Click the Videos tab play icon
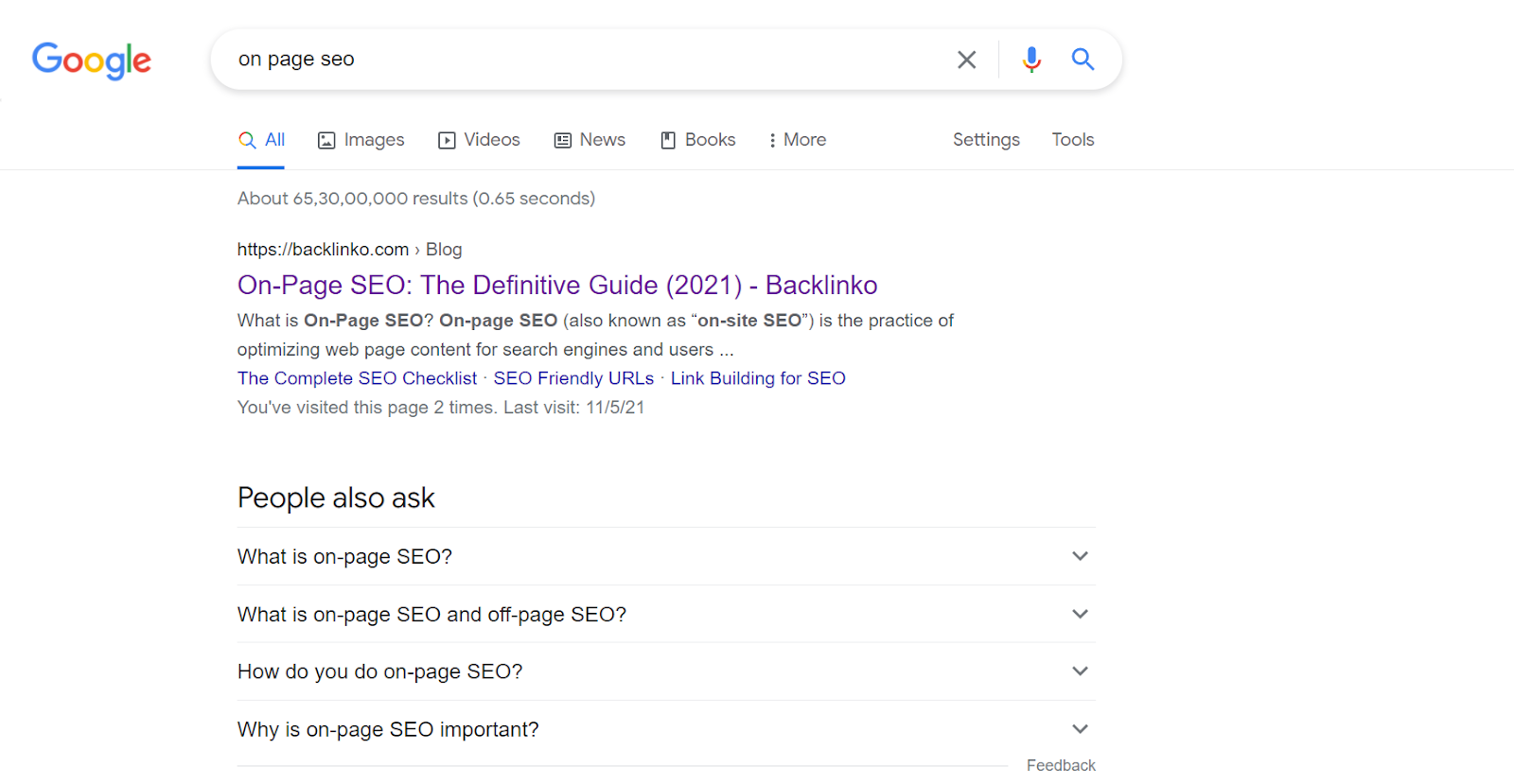1514x784 pixels. tap(447, 140)
